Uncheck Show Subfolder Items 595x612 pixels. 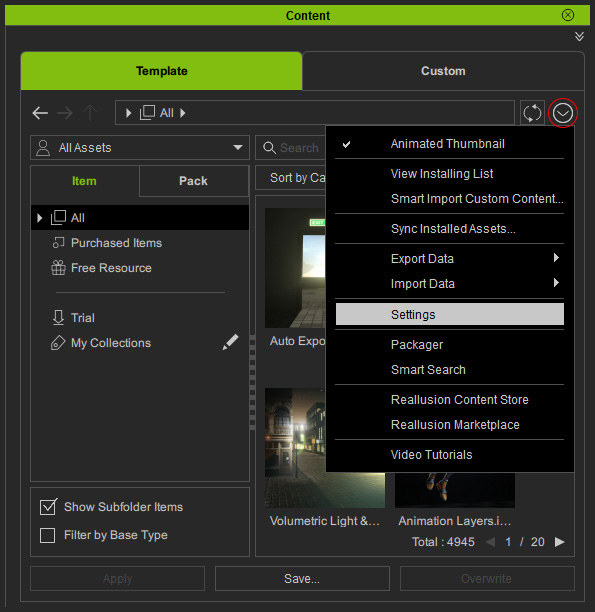click(x=48, y=507)
